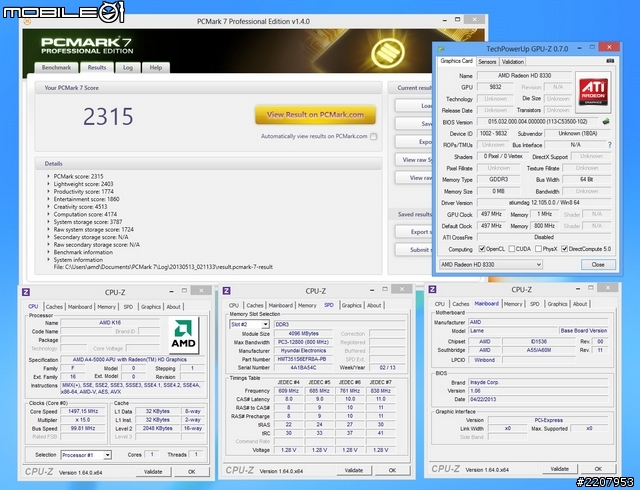Click the Part Number HMT351S6EFR8A-PB value
The image size is (640, 490).
302,359
